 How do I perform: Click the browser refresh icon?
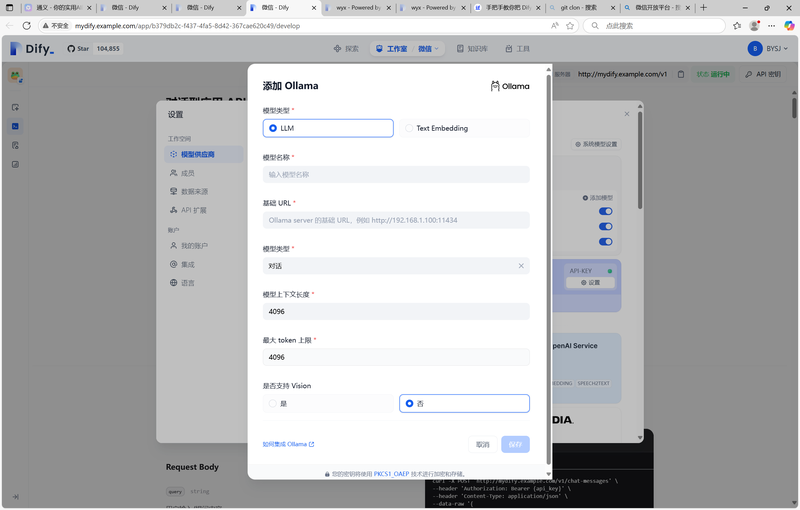(27, 26)
